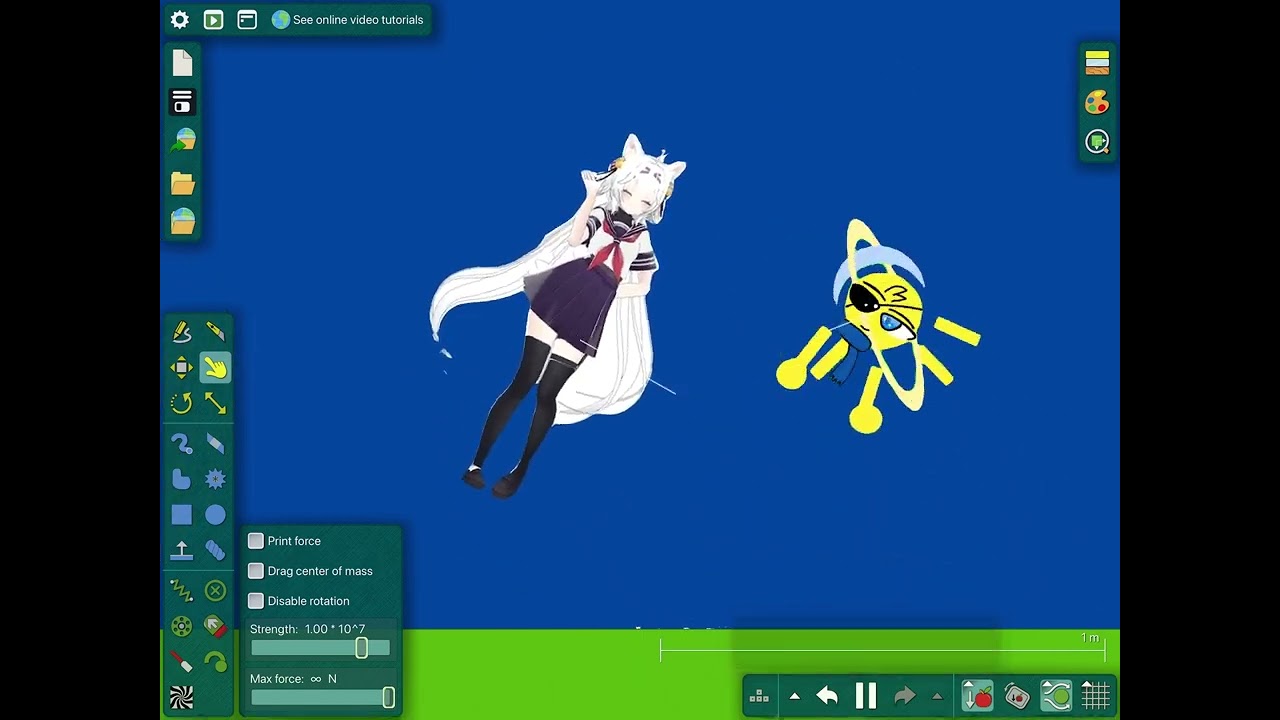Select the Eraser tool
Image resolution: width=1280 pixels, height=720 pixels.
pyautogui.click(x=215, y=443)
